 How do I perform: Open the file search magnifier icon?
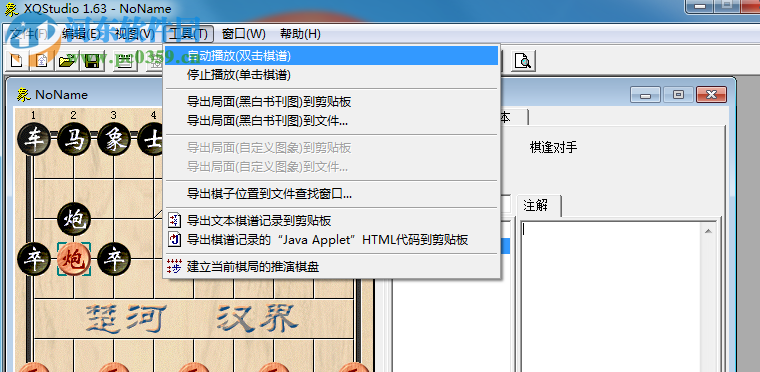(x=523, y=61)
